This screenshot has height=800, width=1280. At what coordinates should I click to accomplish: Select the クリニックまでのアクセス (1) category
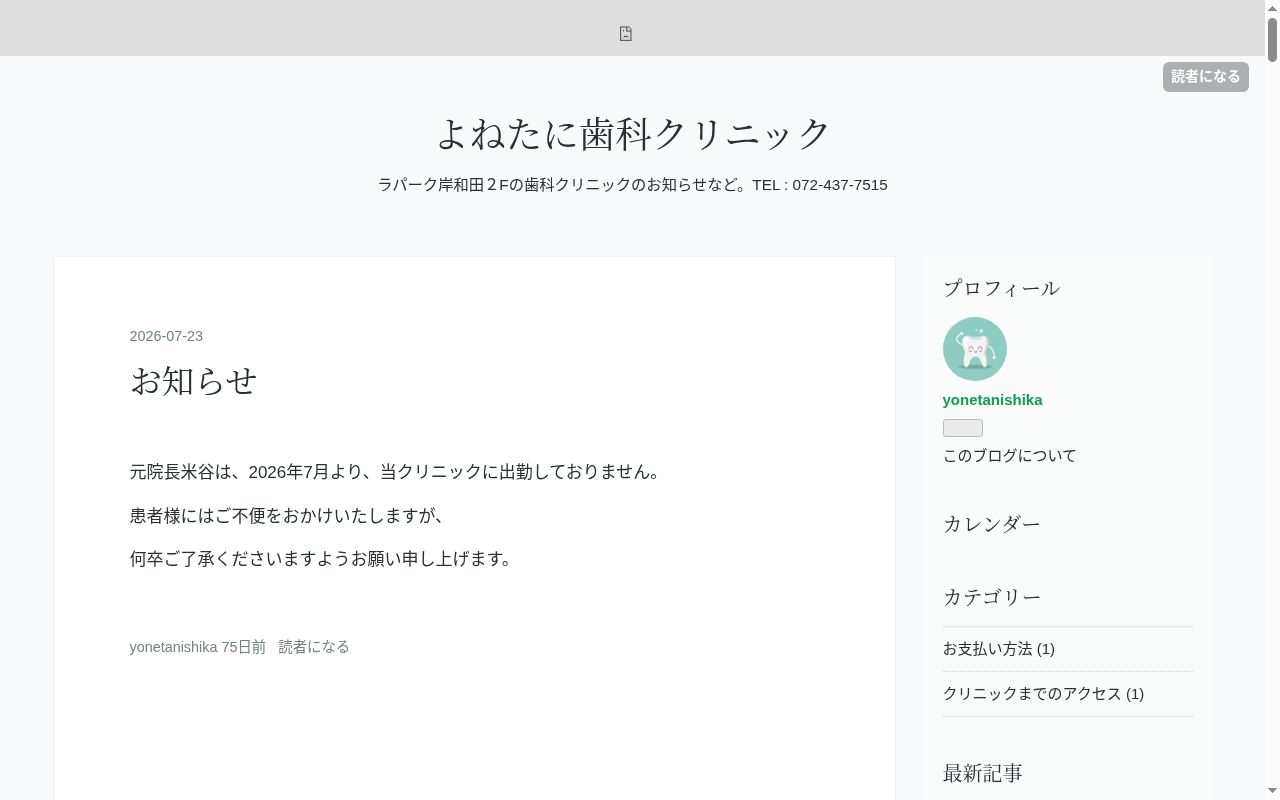[x=1043, y=694]
